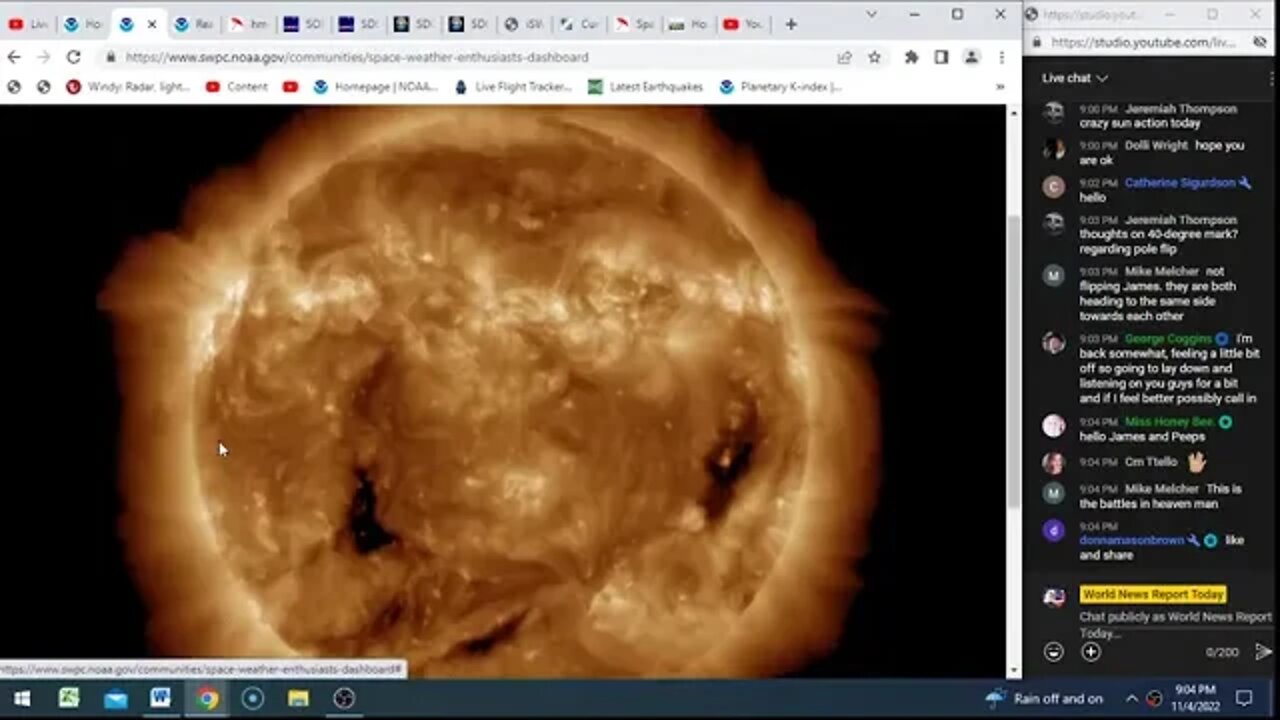Bookmark this page with star icon
This screenshot has height=720, width=1280.
coord(874,57)
